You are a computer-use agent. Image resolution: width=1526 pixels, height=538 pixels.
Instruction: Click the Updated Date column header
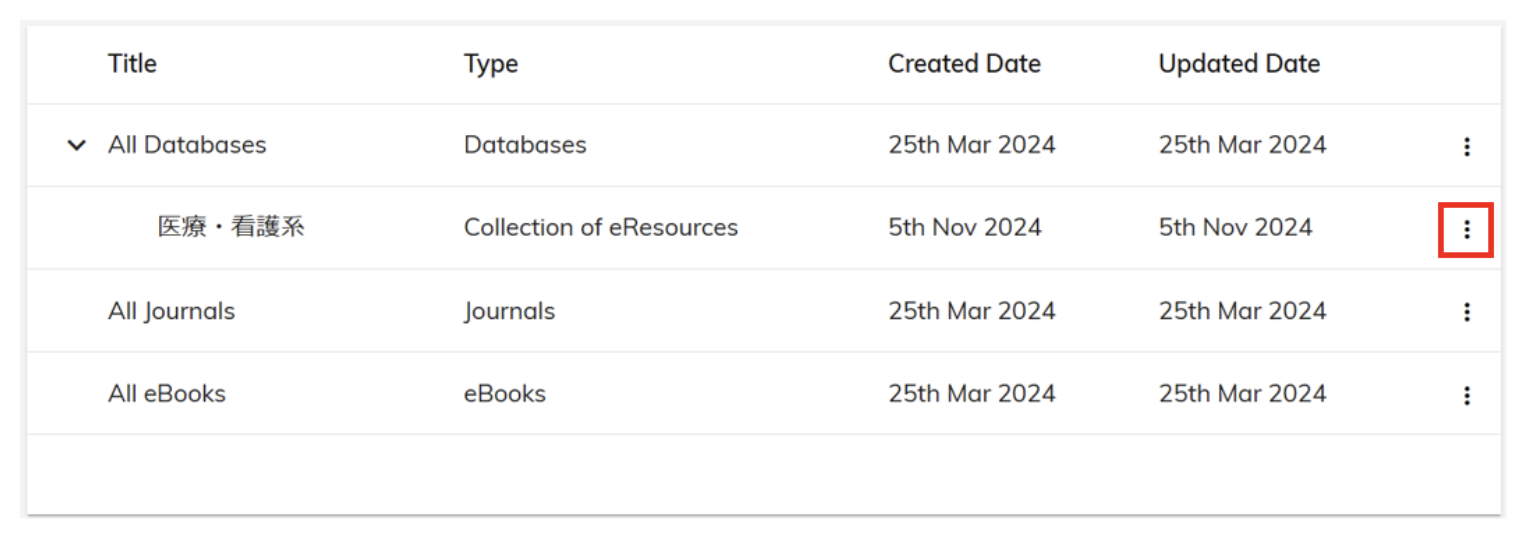[1239, 64]
